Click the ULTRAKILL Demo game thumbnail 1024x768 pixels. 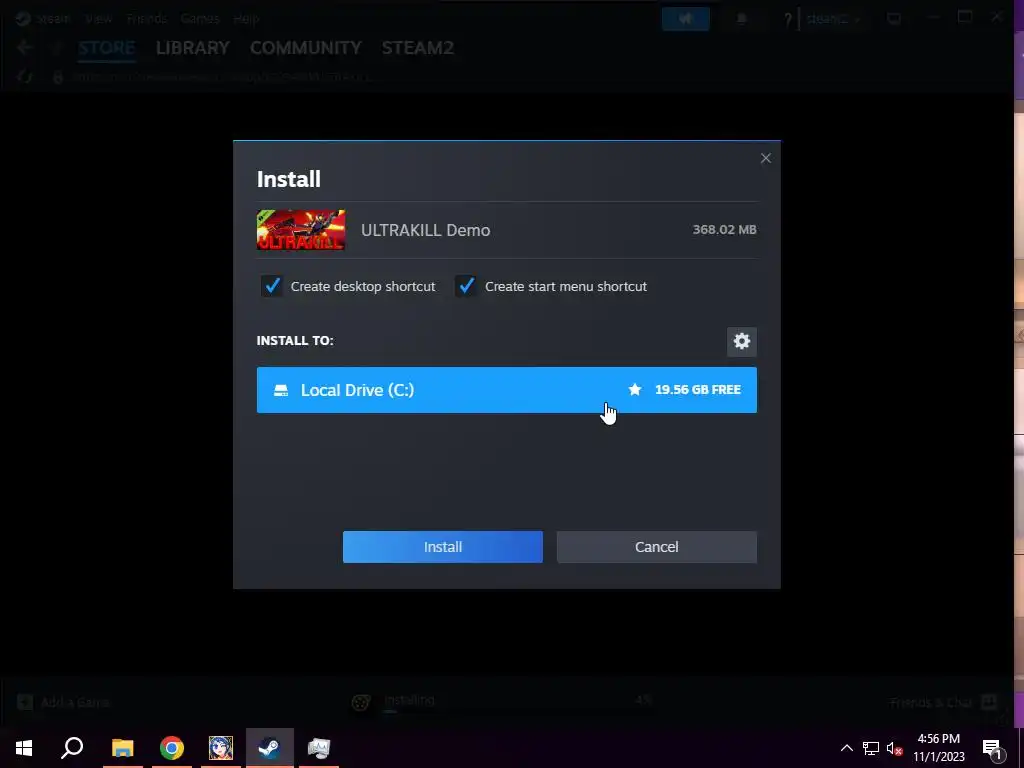coord(301,230)
